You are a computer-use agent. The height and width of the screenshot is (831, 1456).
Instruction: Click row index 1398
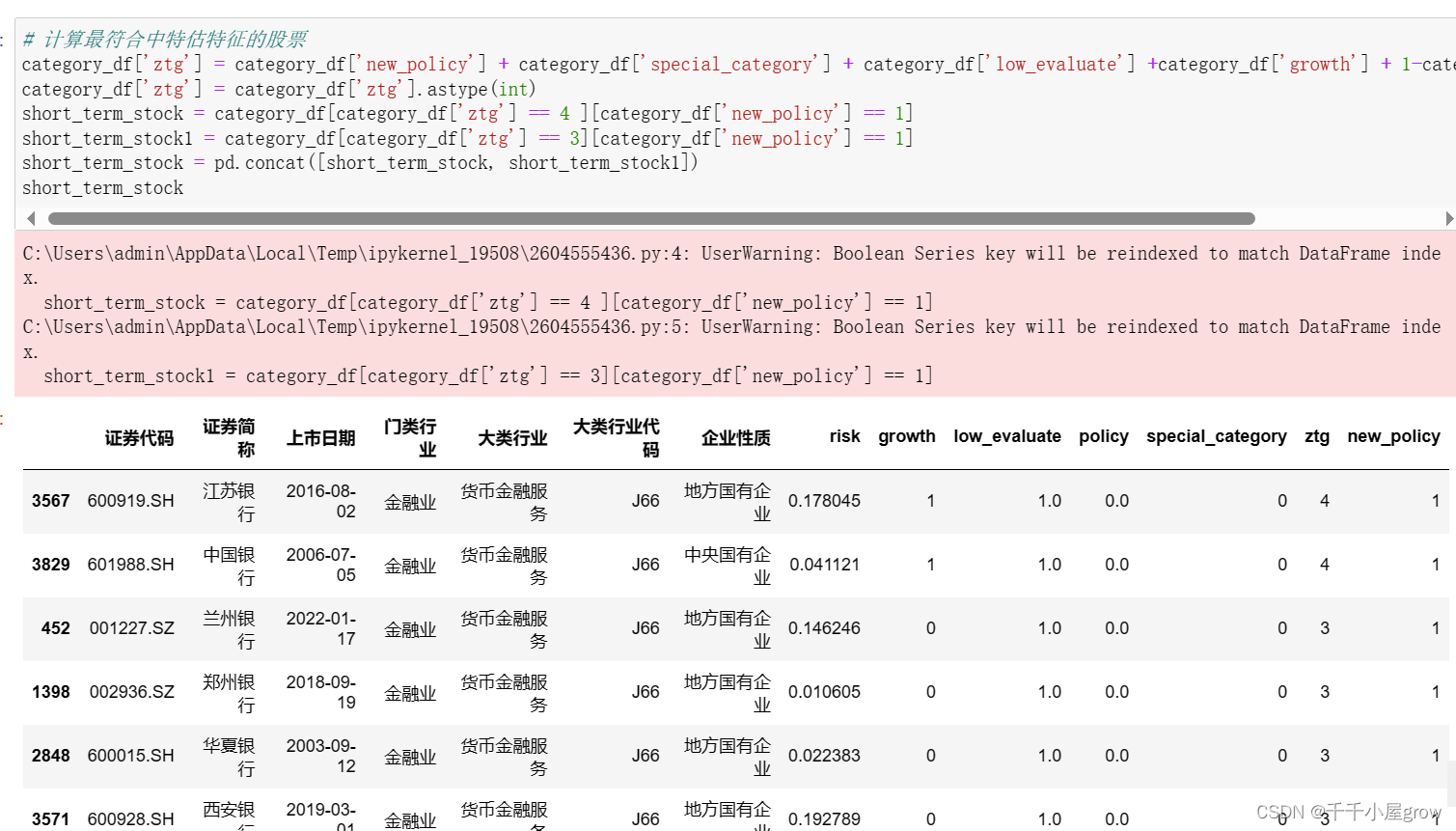click(x=50, y=692)
